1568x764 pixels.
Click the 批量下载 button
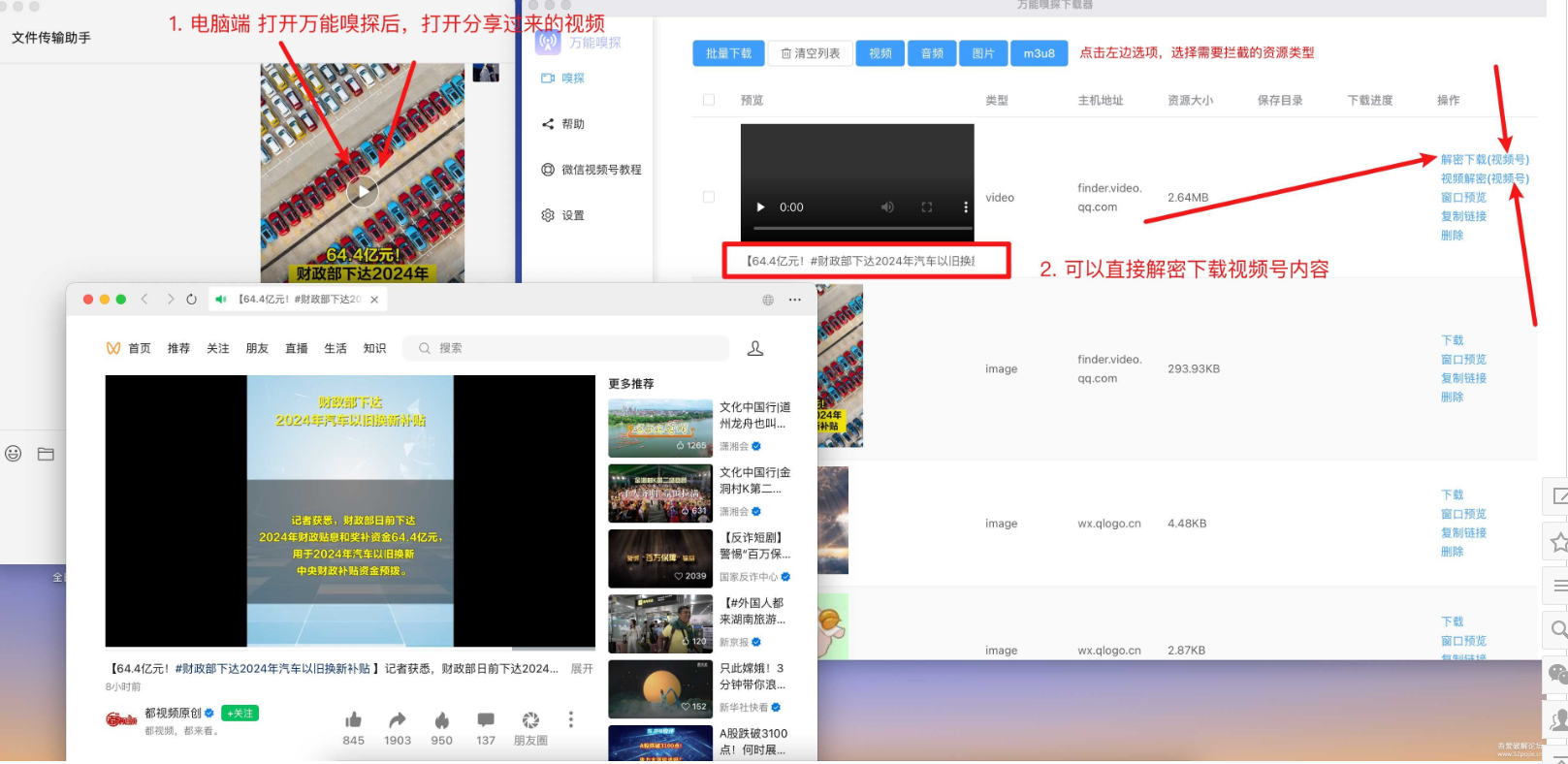[728, 53]
